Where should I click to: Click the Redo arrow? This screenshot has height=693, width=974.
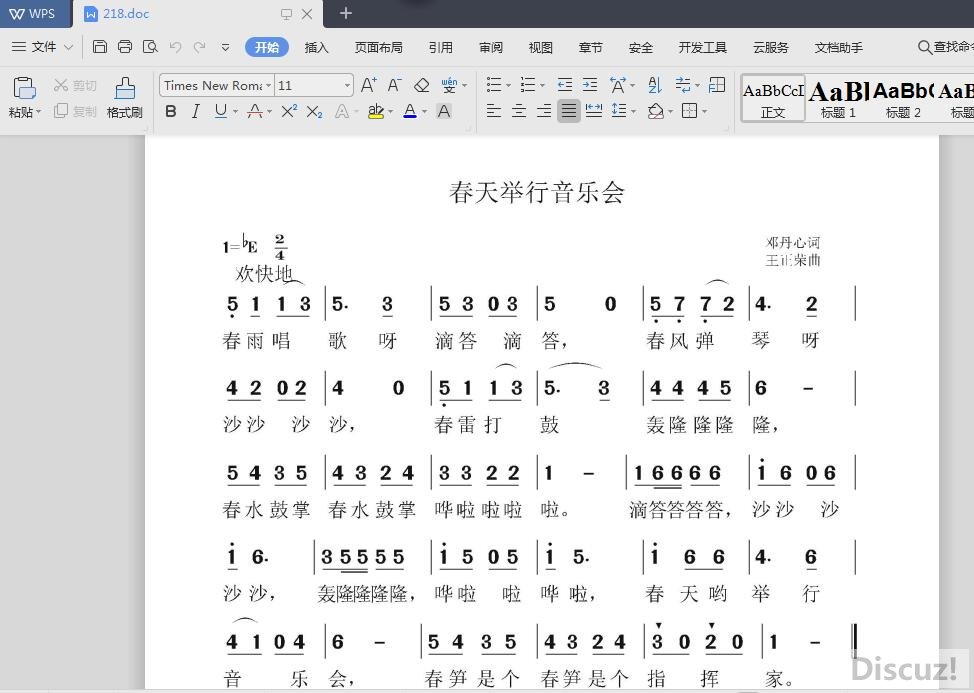click(x=199, y=47)
